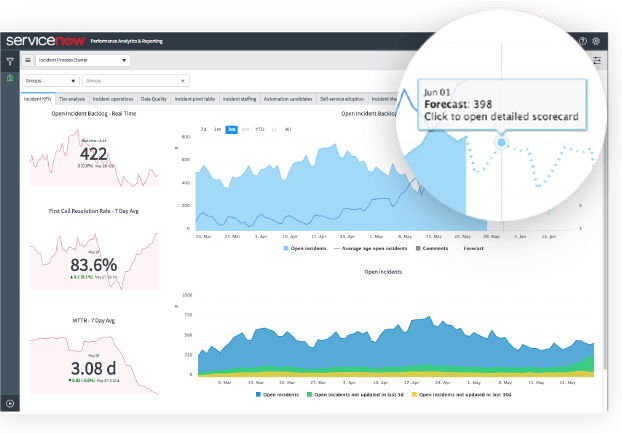Expand the second Groups selection box

point(137,81)
